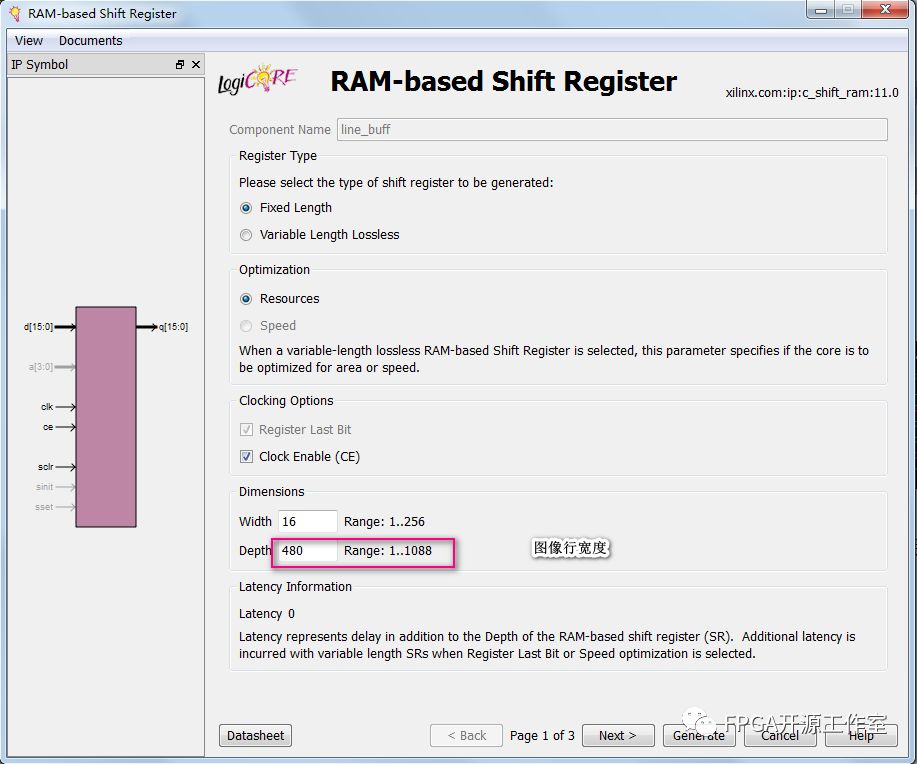Float the IP Symbol panel
917x764 pixels.
click(x=180, y=65)
